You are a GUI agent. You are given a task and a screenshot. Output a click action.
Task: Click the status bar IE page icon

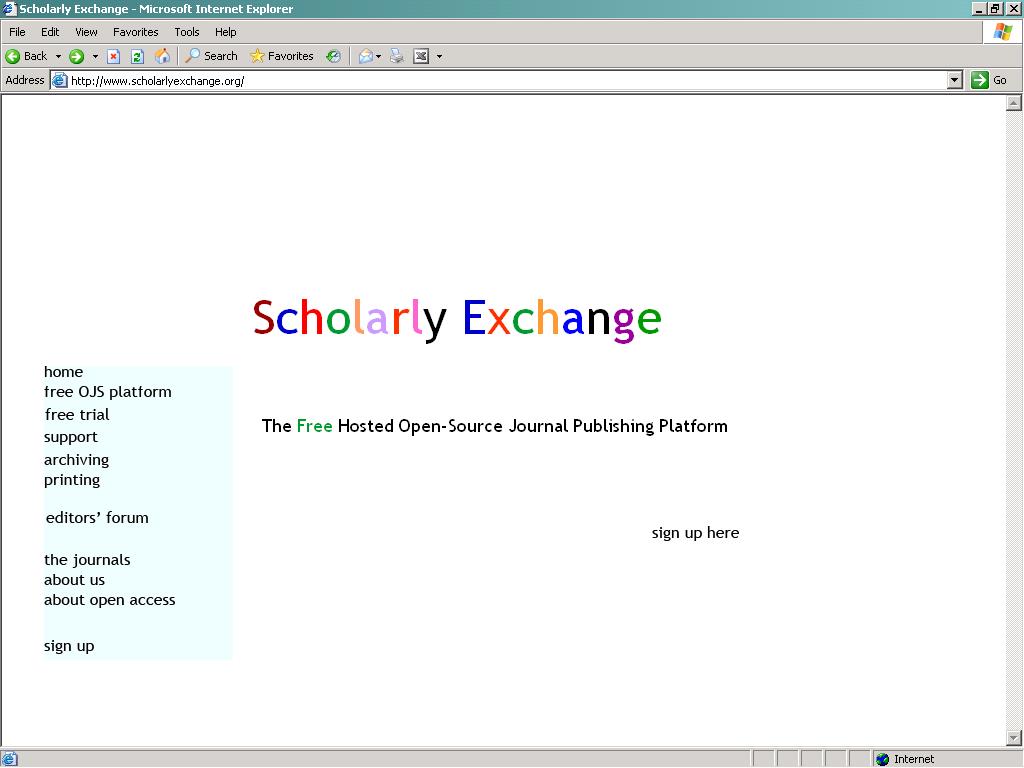point(9,759)
